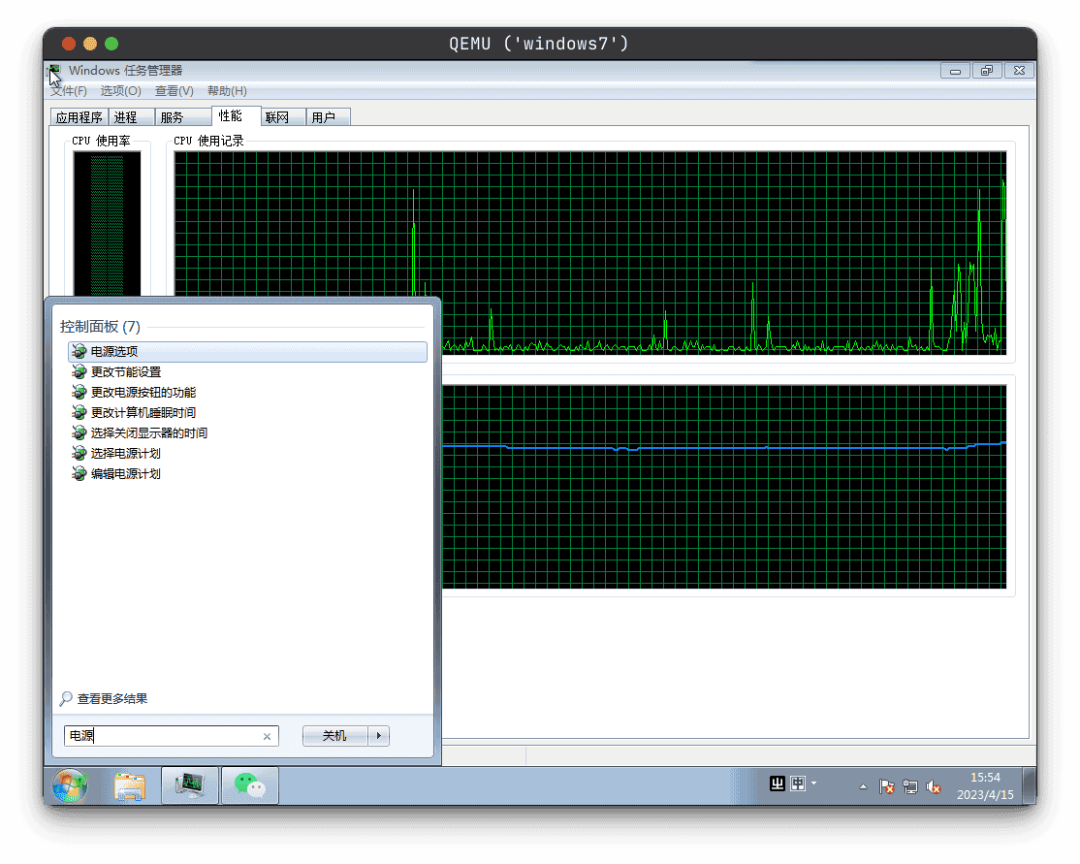Close the Task Manager window
The width and height of the screenshot is (1080, 864).
tap(1019, 70)
